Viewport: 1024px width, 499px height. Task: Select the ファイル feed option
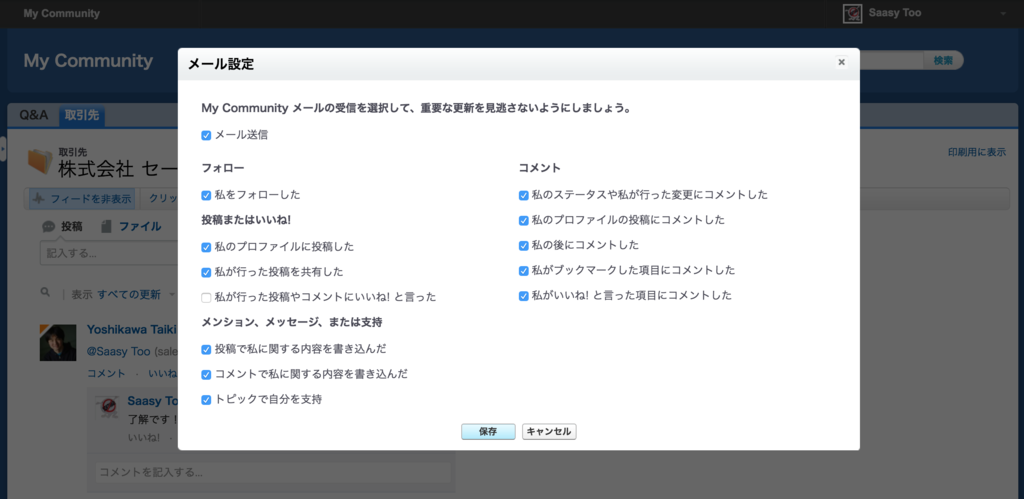140,227
